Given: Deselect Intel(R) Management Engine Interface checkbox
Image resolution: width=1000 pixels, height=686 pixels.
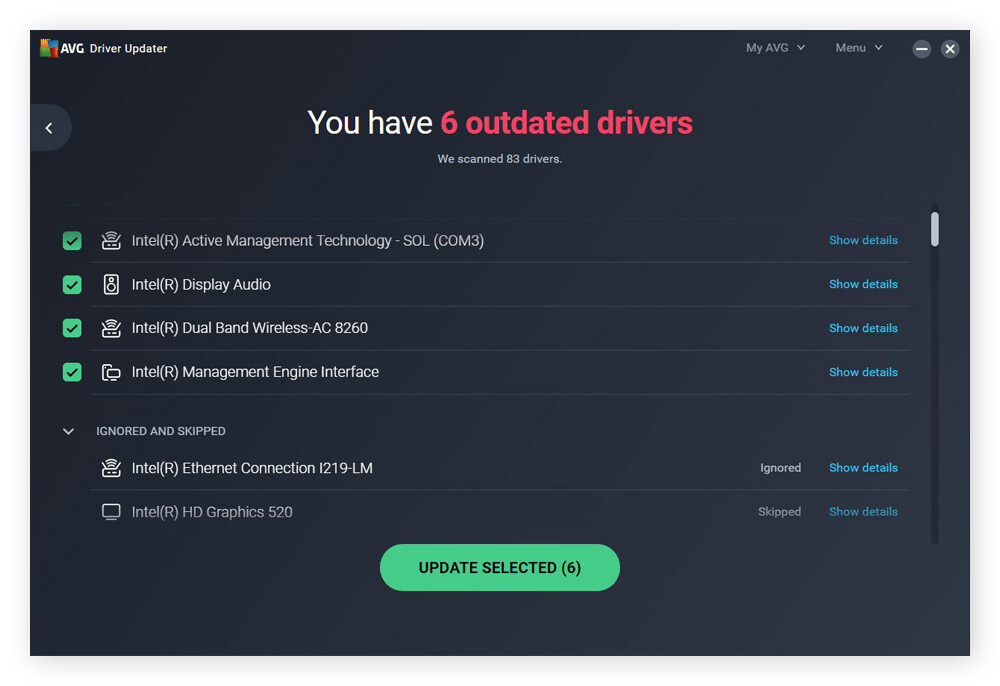Looking at the screenshot, I should point(72,372).
